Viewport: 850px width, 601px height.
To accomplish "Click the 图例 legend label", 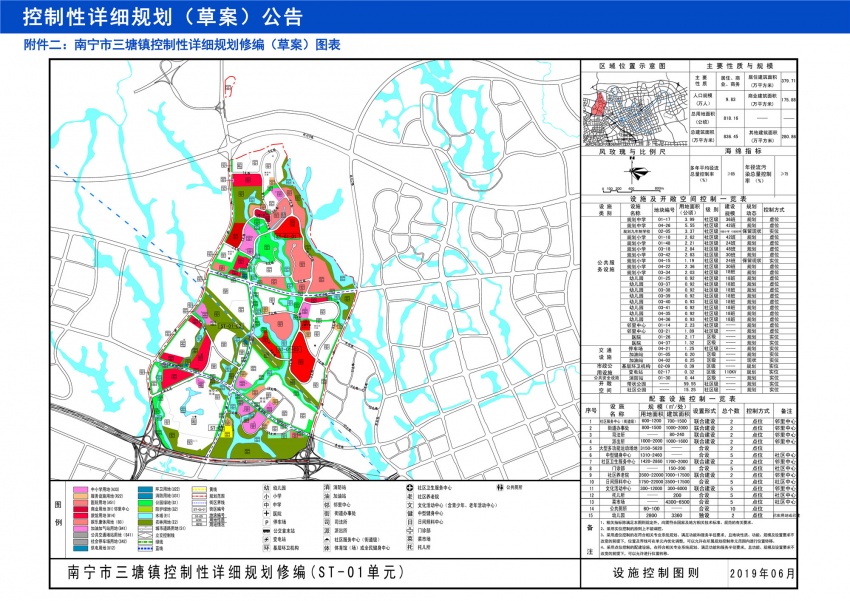I will click(x=58, y=513).
